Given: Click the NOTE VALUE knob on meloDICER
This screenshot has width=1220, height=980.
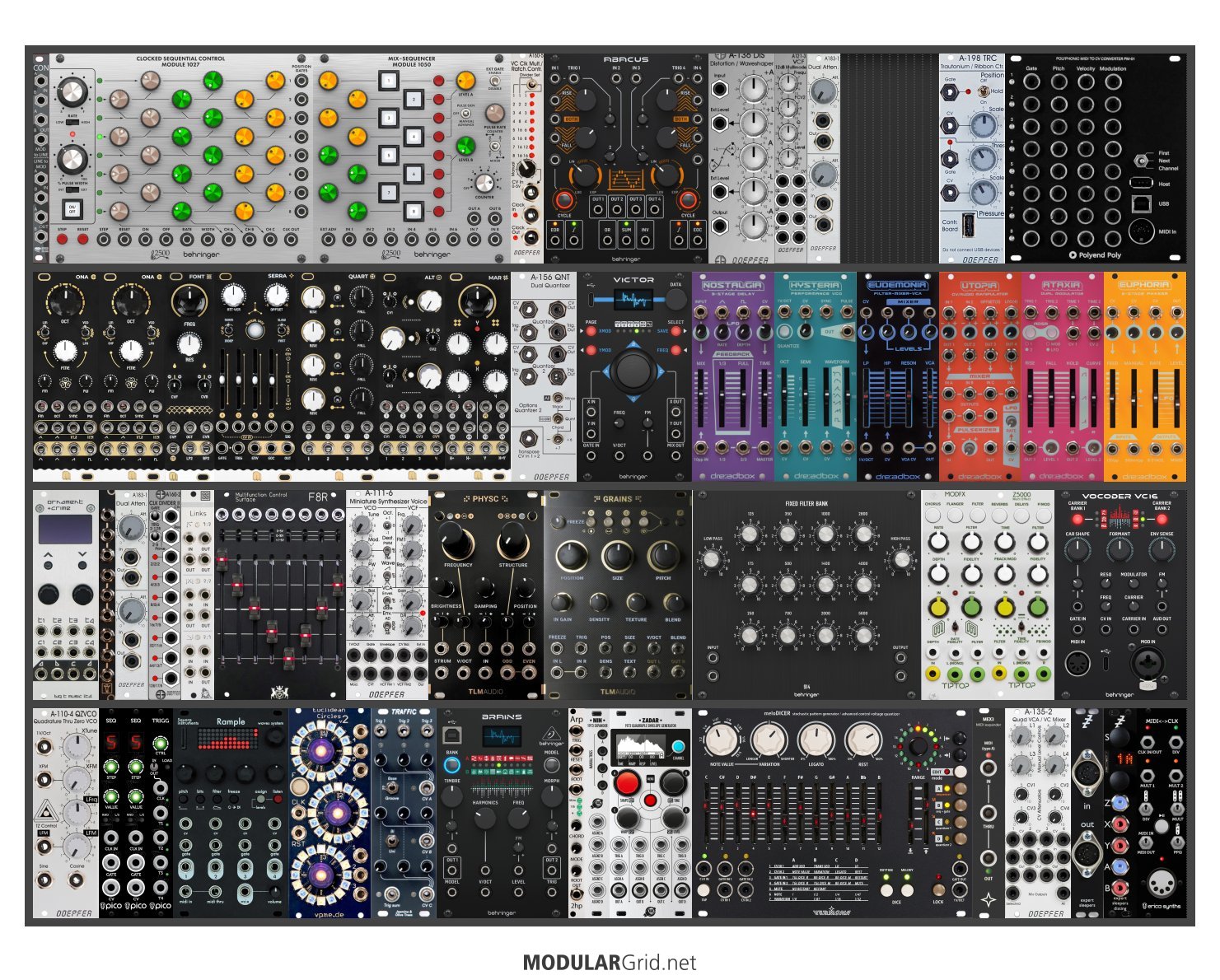Looking at the screenshot, I should (722, 740).
